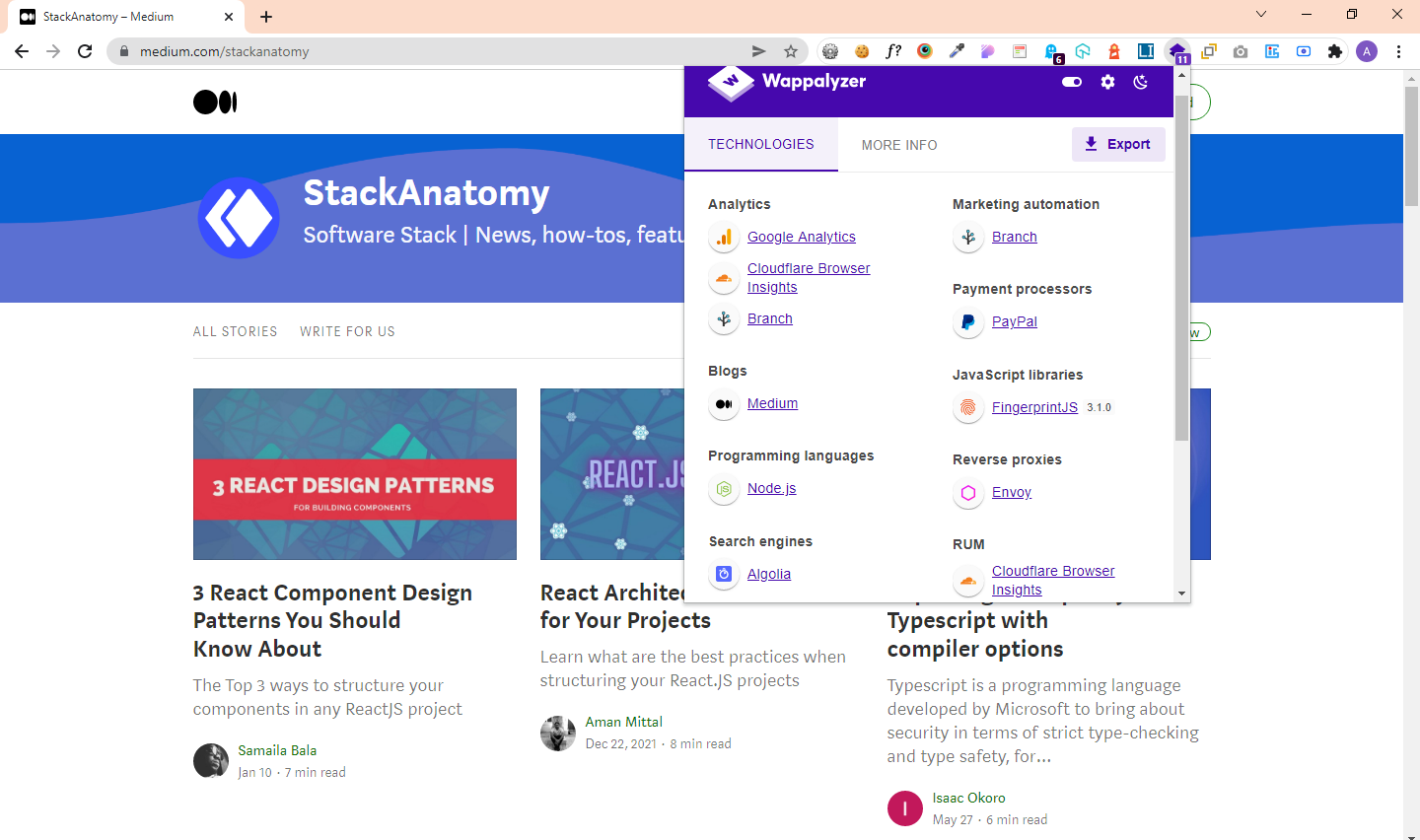
Task: Open article 3 React Component Design Patterns
Action: [332, 620]
